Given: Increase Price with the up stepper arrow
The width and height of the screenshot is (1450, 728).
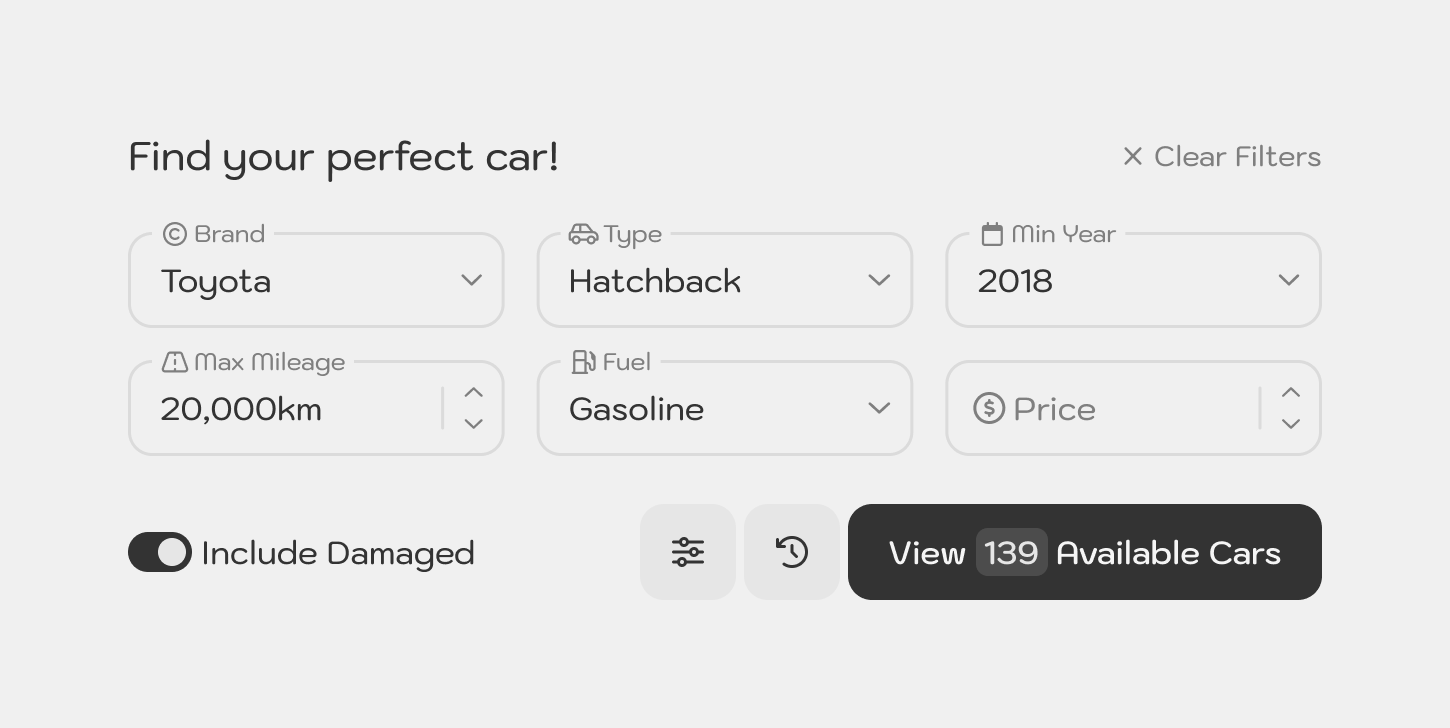Looking at the screenshot, I should click(1291, 393).
